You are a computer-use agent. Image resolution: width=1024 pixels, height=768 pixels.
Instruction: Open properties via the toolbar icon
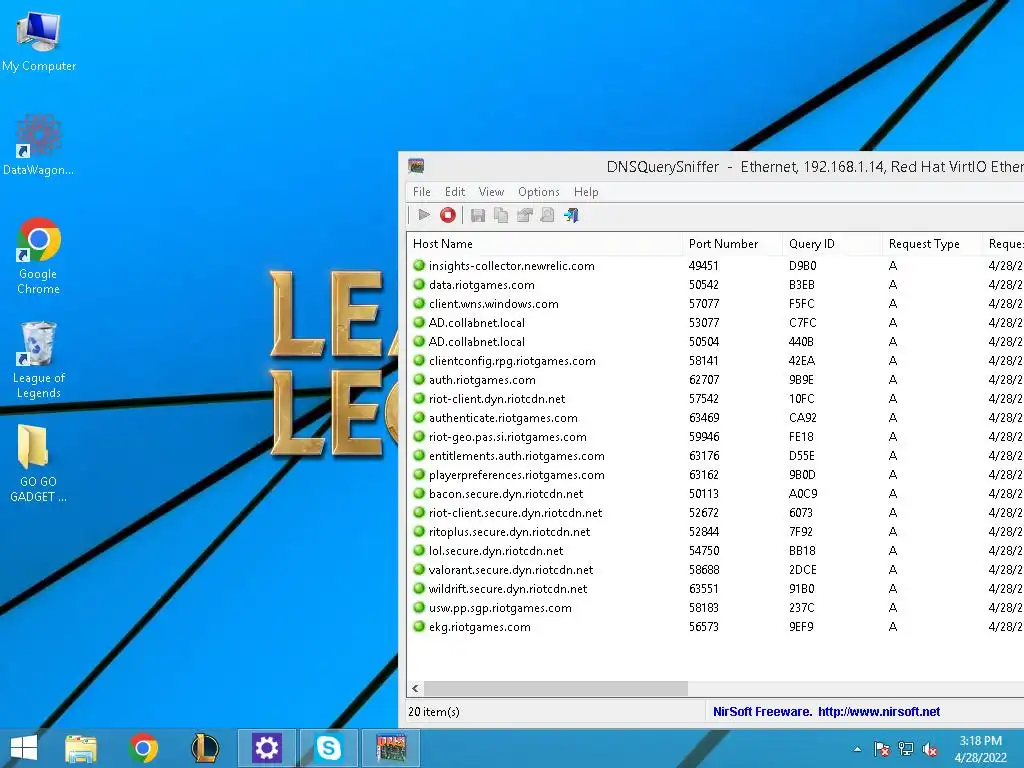coord(524,215)
